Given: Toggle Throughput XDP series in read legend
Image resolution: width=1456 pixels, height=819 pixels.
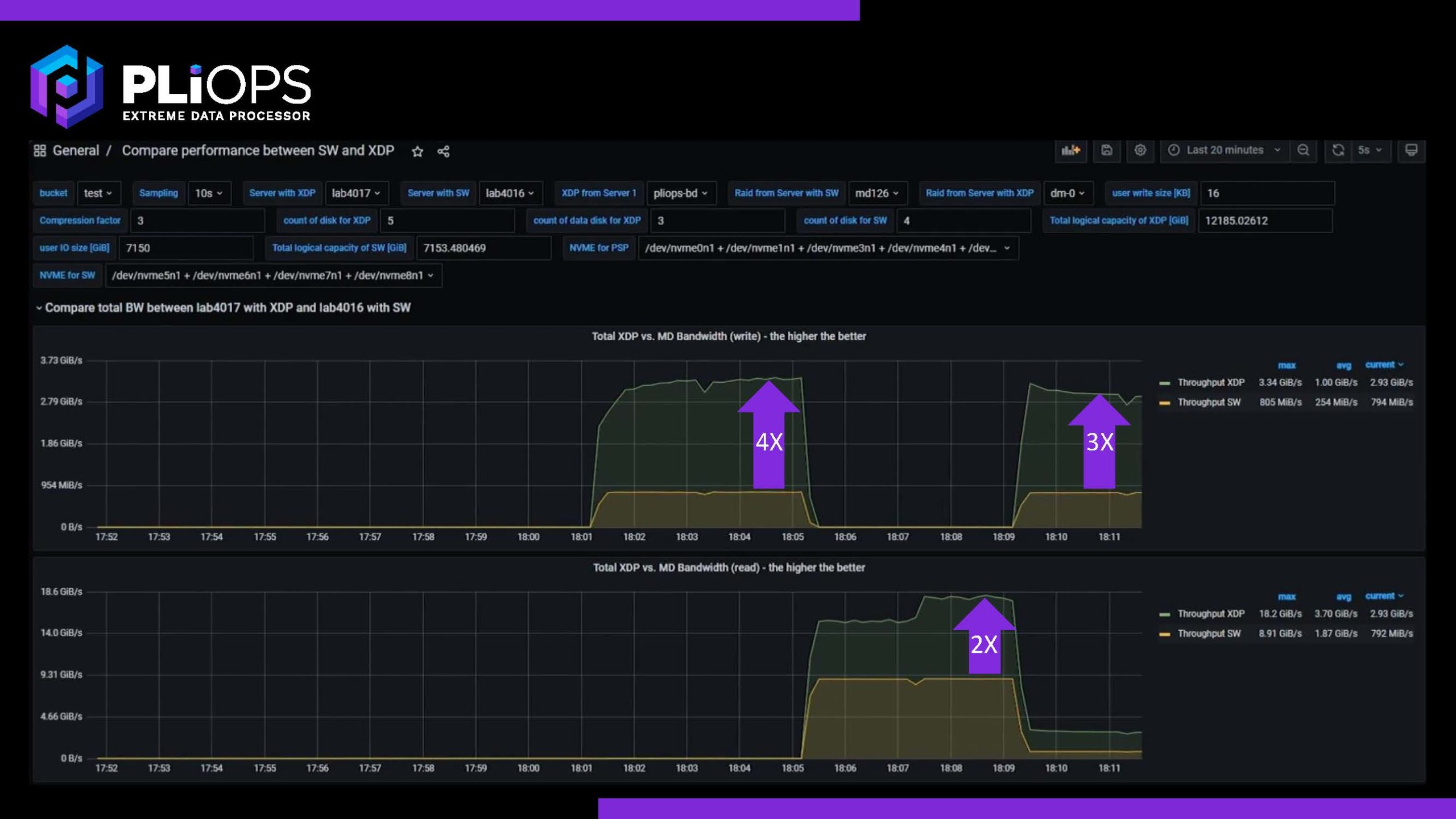Looking at the screenshot, I should (x=1210, y=614).
